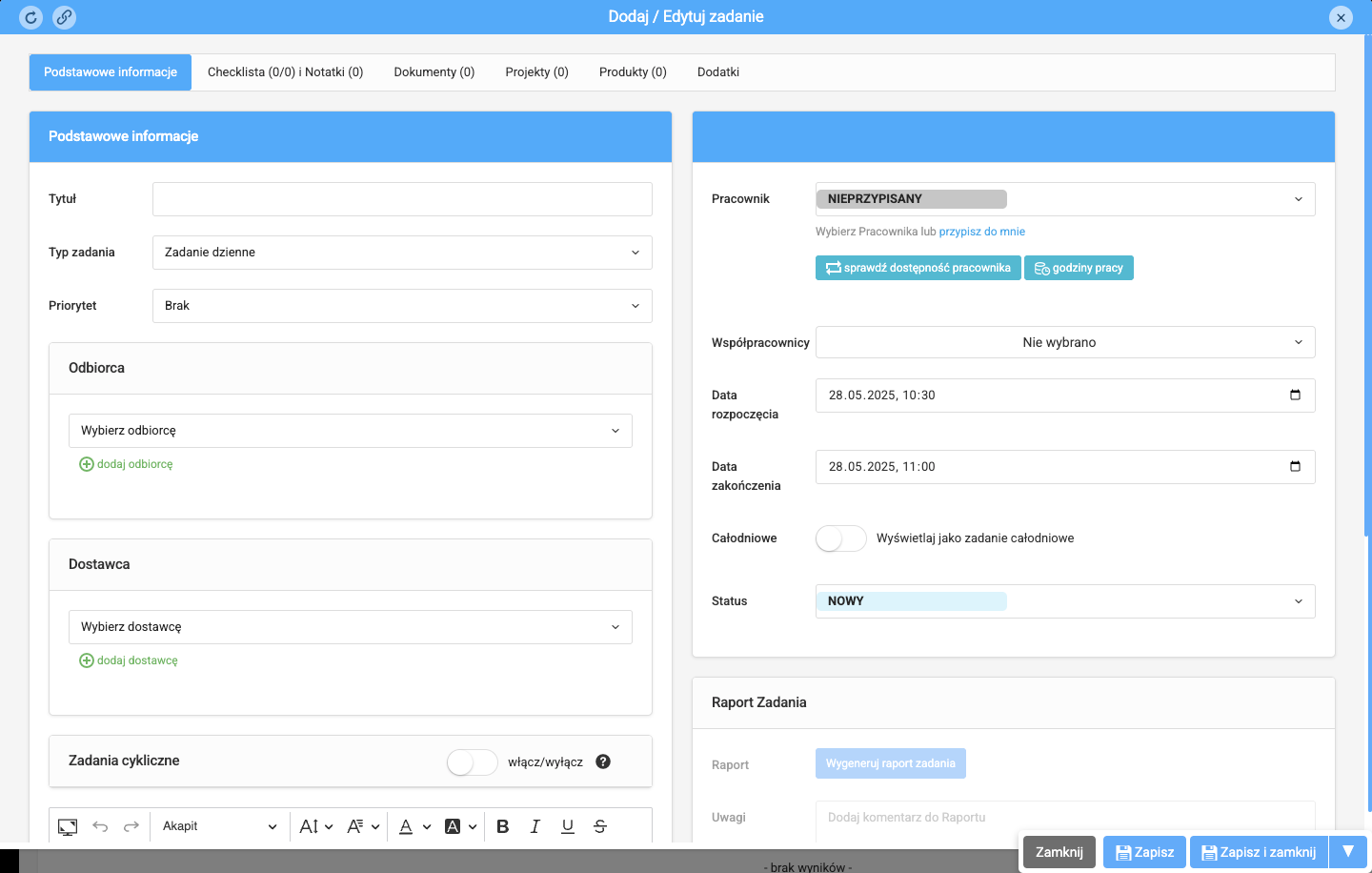The width and height of the screenshot is (1372, 873).
Task: Open the Wybierz odbiorcę dropdown
Action: tap(350, 431)
